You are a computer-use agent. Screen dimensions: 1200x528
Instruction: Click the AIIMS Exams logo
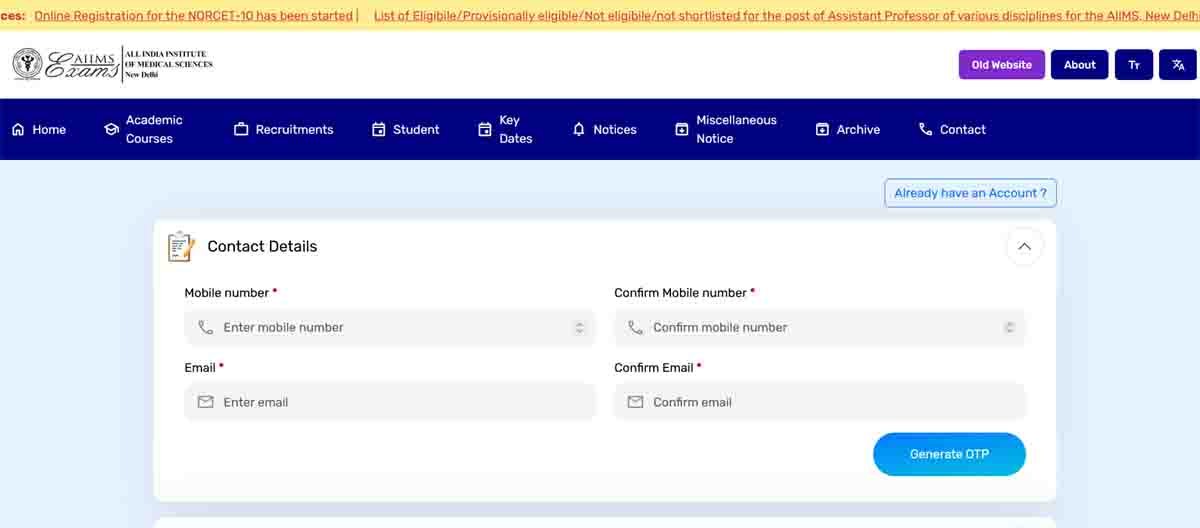(x=112, y=64)
